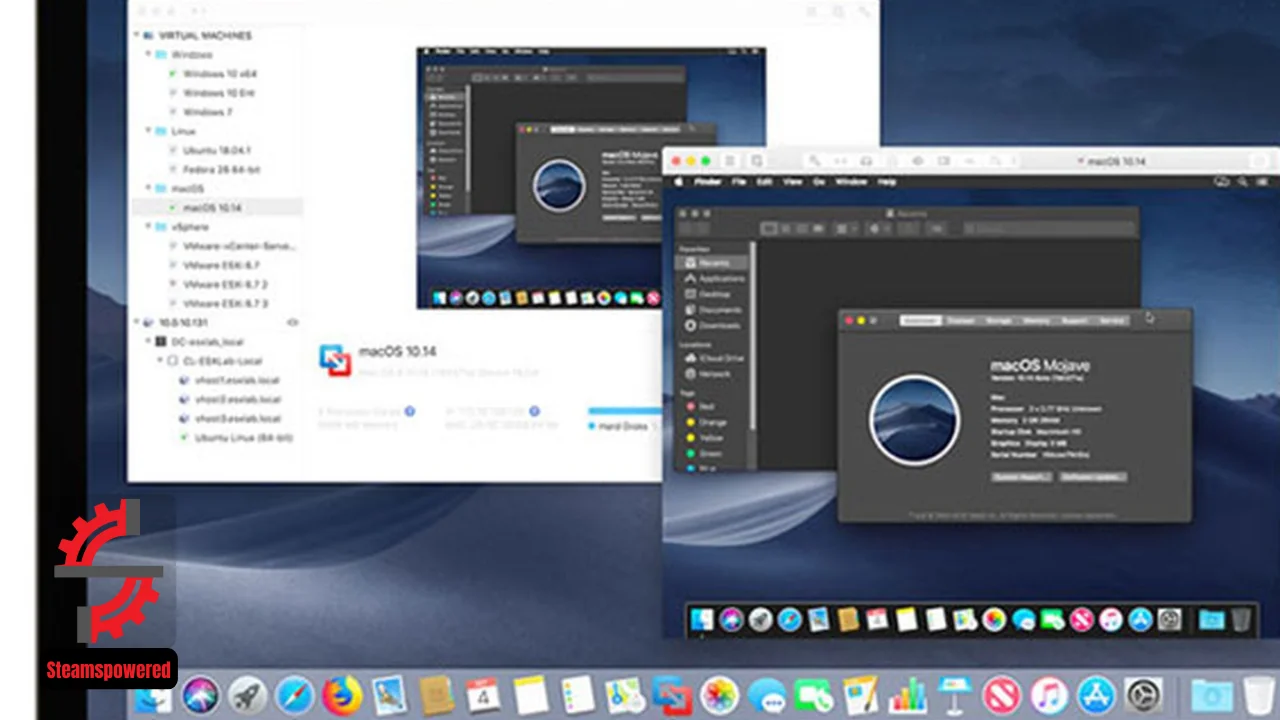
Task: Click Software Update button in About This Mac
Action: [1092, 477]
